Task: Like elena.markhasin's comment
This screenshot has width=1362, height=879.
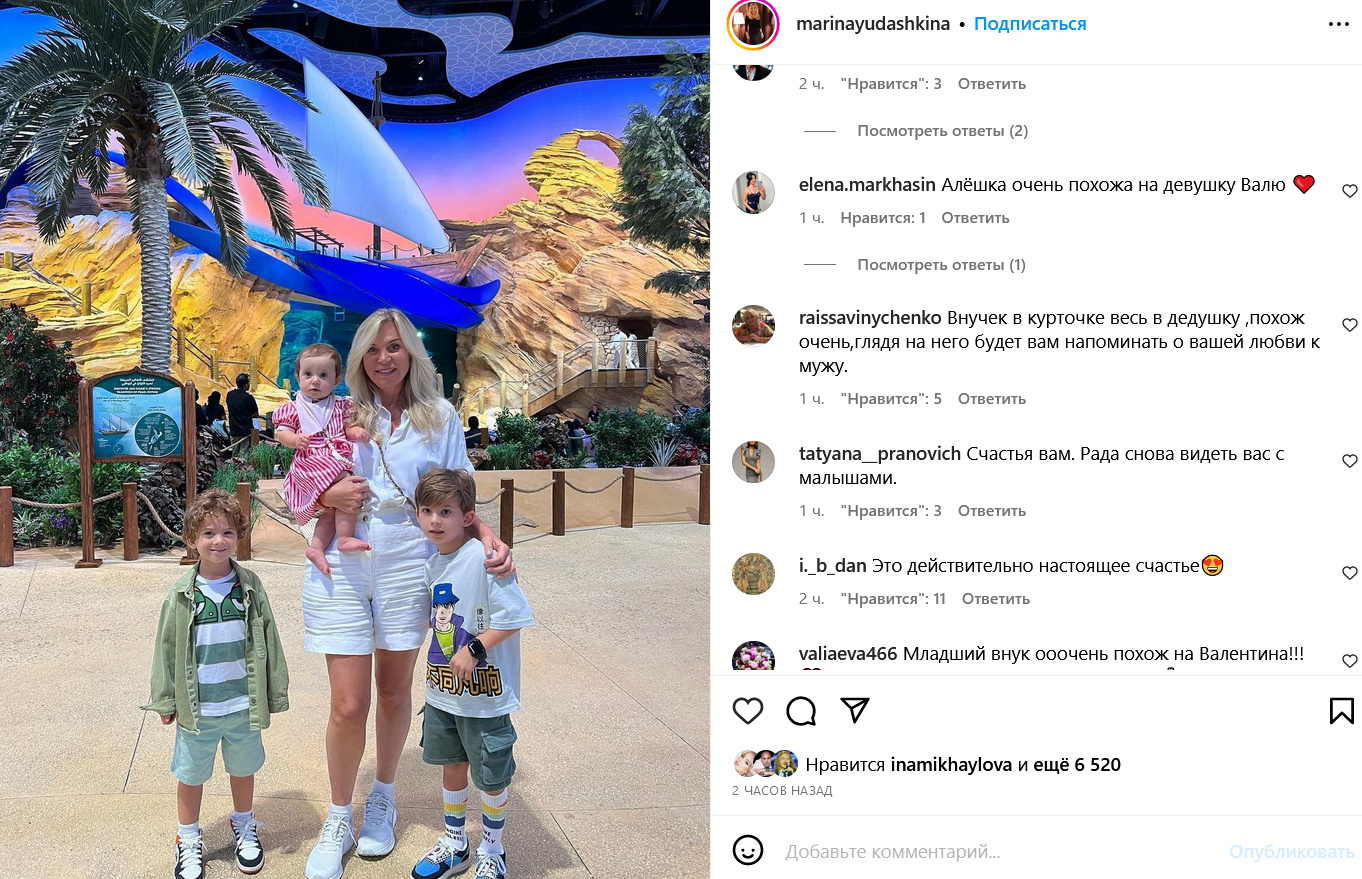Action: click(x=1349, y=191)
